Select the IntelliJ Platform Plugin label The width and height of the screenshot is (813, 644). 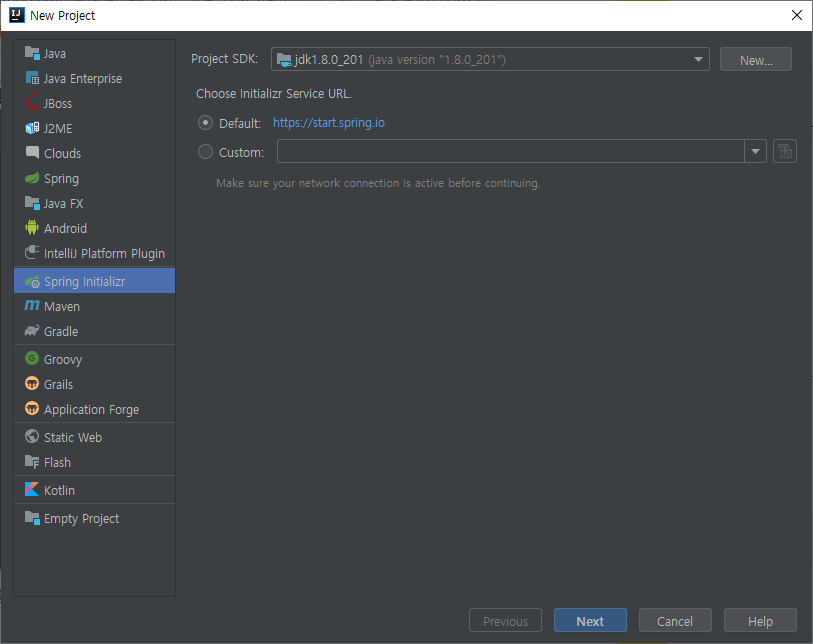[x=104, y=254]
